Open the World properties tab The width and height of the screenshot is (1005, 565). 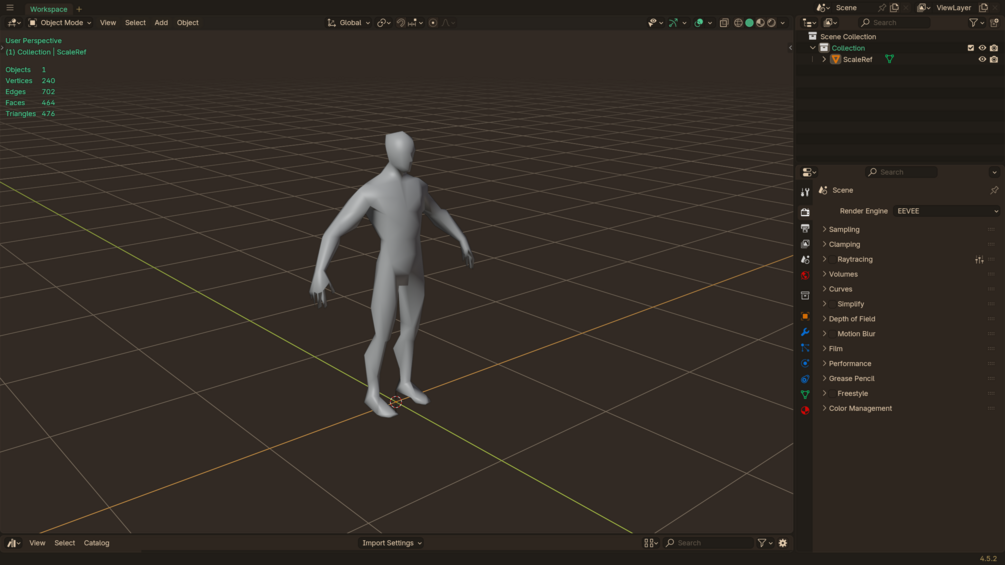(x=805, y=275)
